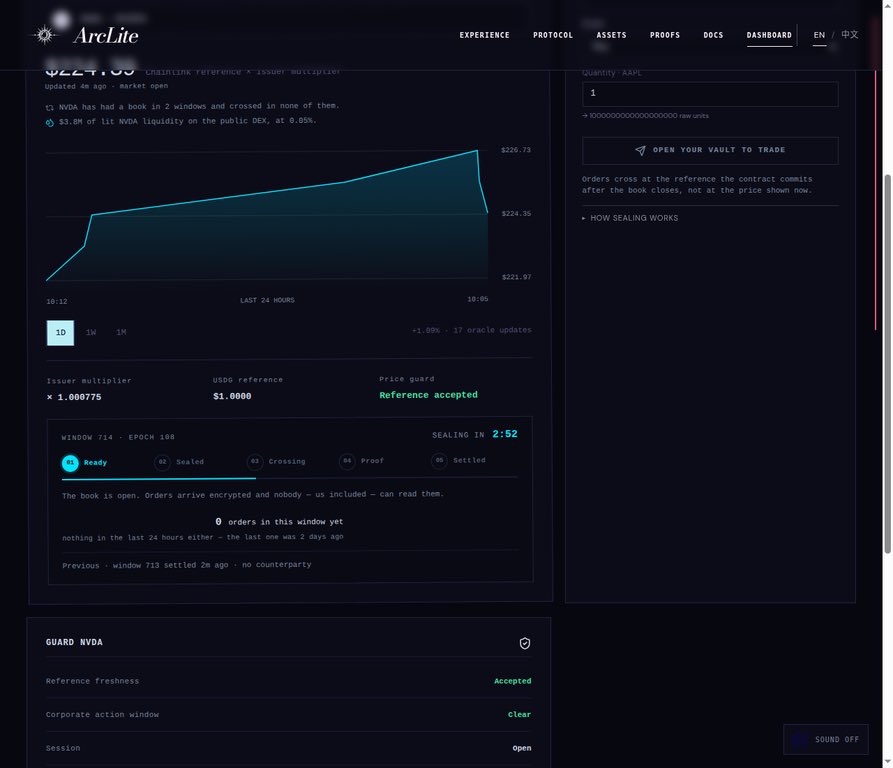
Task: Select the Dashboard nav item
Action: (769, 35)
